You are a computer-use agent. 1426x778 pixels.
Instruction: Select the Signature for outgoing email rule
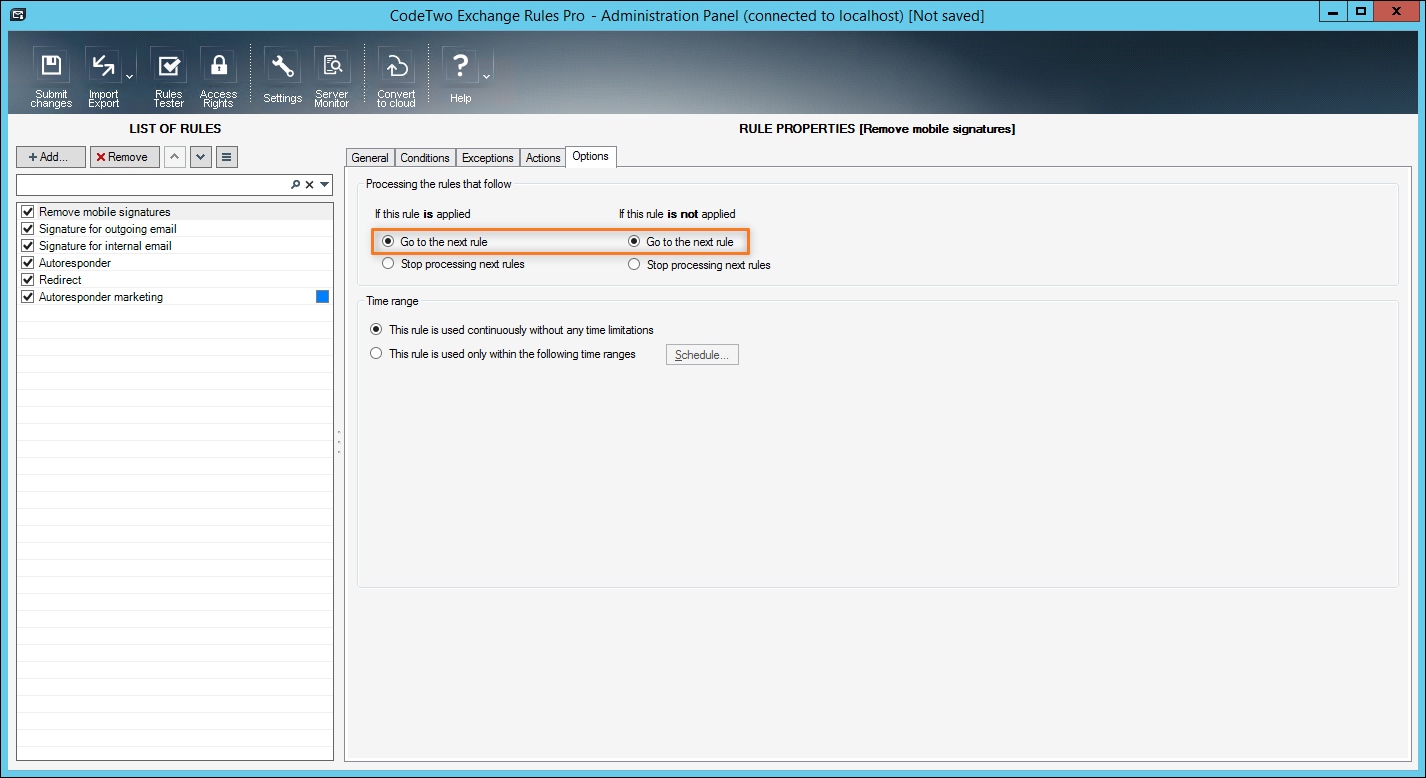[175, 229]
